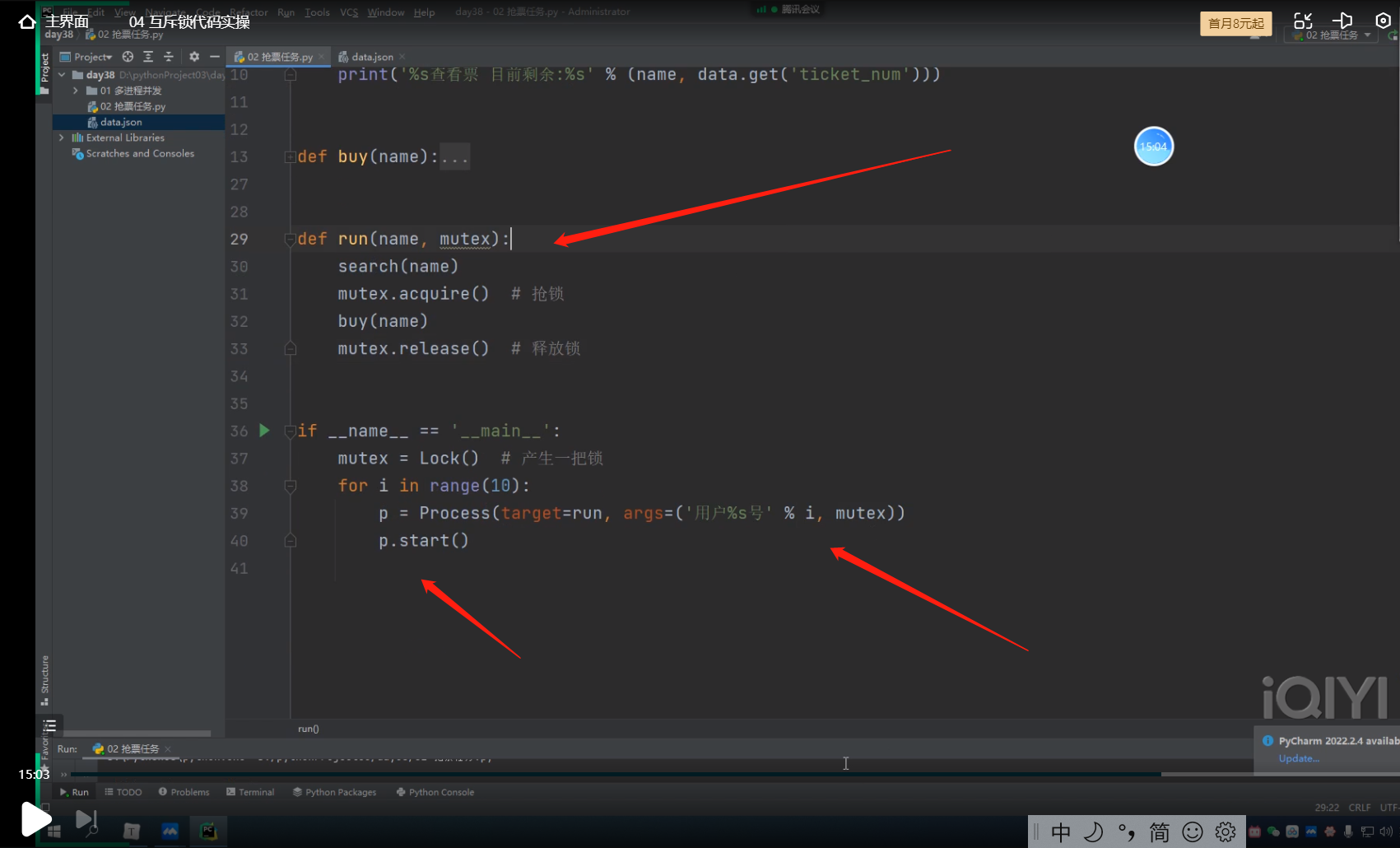
Task: Click the home icon beside 主界面
Action: click(x=27, y=21)
